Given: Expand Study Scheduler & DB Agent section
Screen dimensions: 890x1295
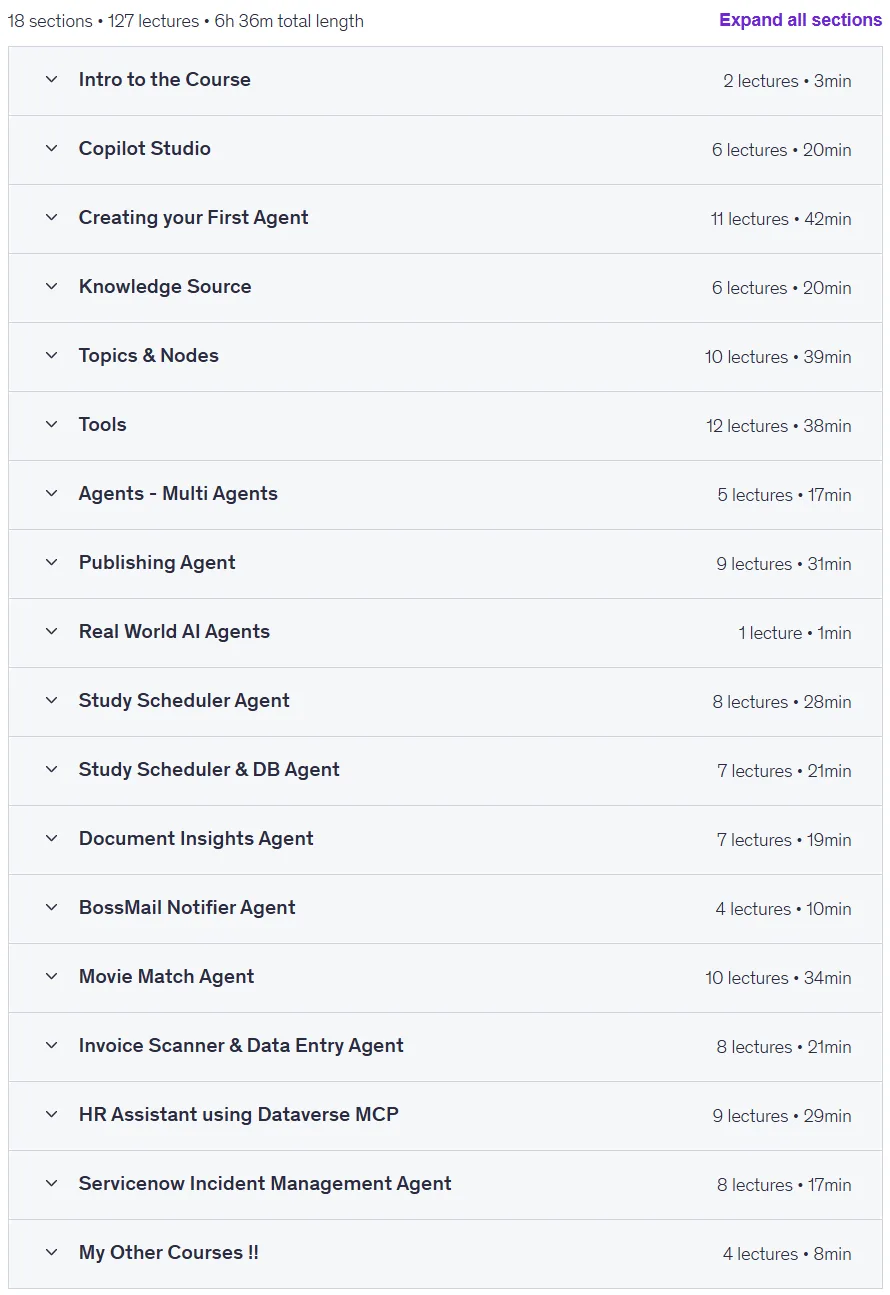Looking at the screenshot, I should click(445, 770).
